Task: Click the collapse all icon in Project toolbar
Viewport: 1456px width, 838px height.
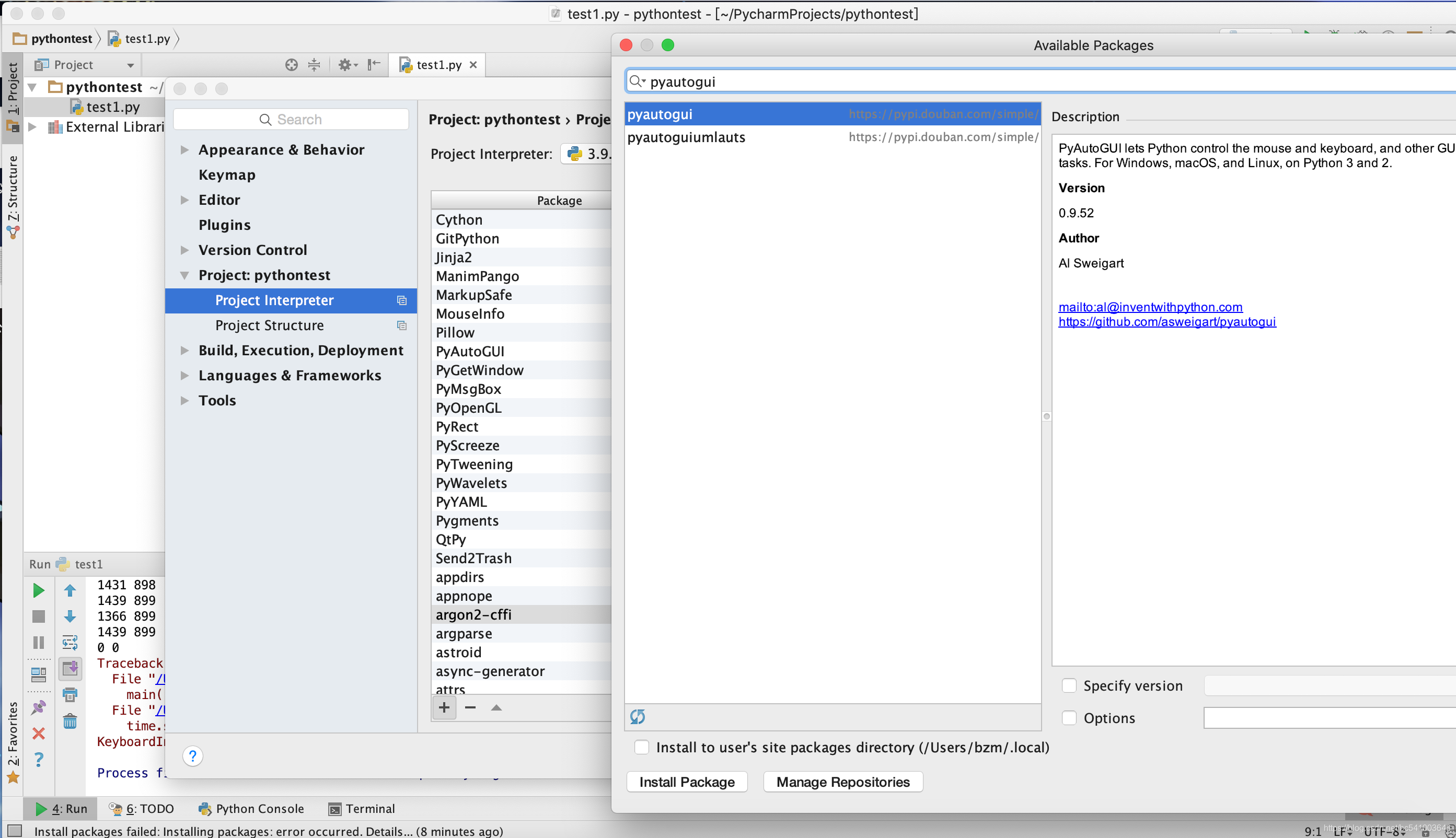Action: (314, 65)
